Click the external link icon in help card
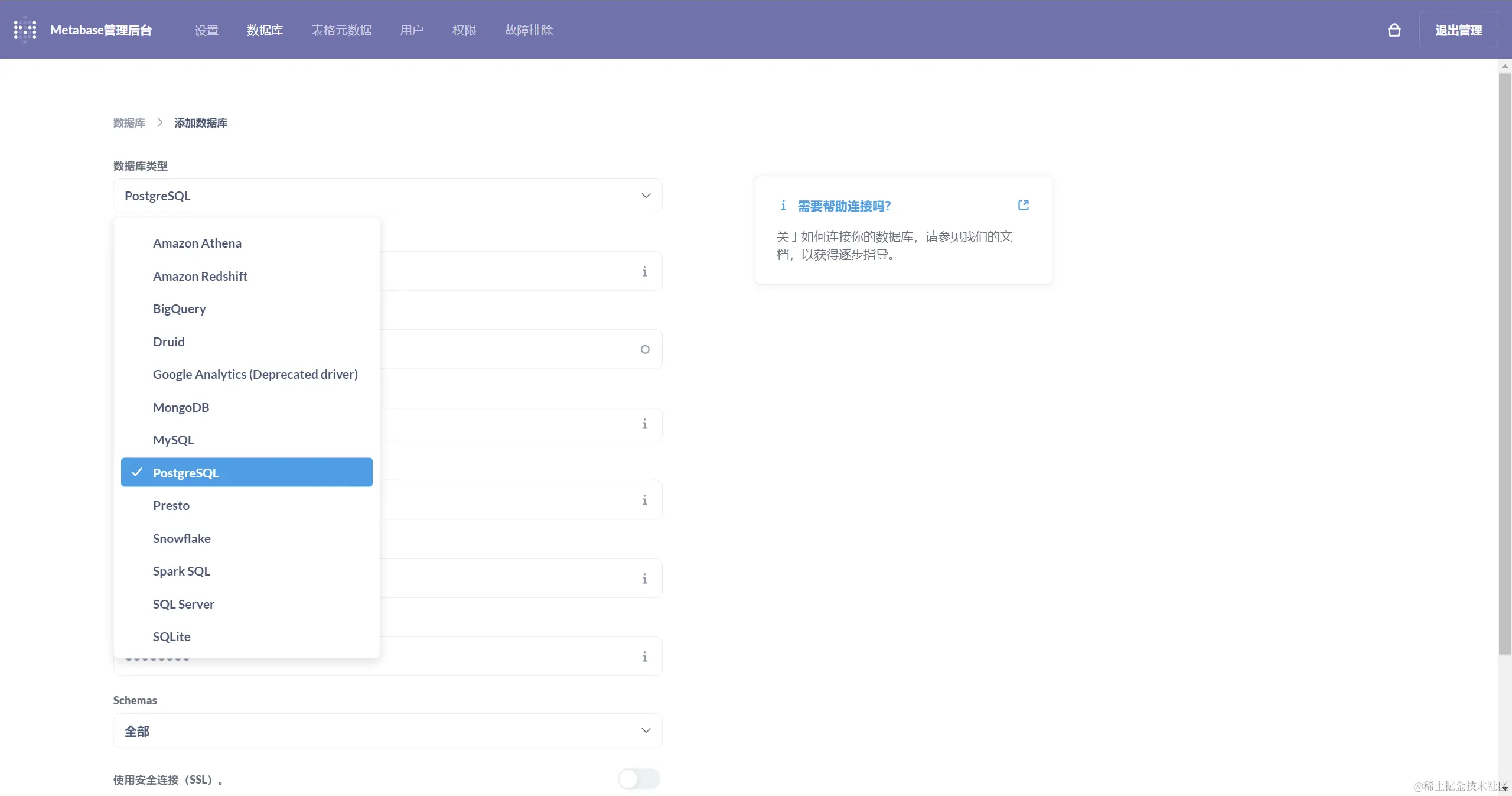 tap(1024, 205)
